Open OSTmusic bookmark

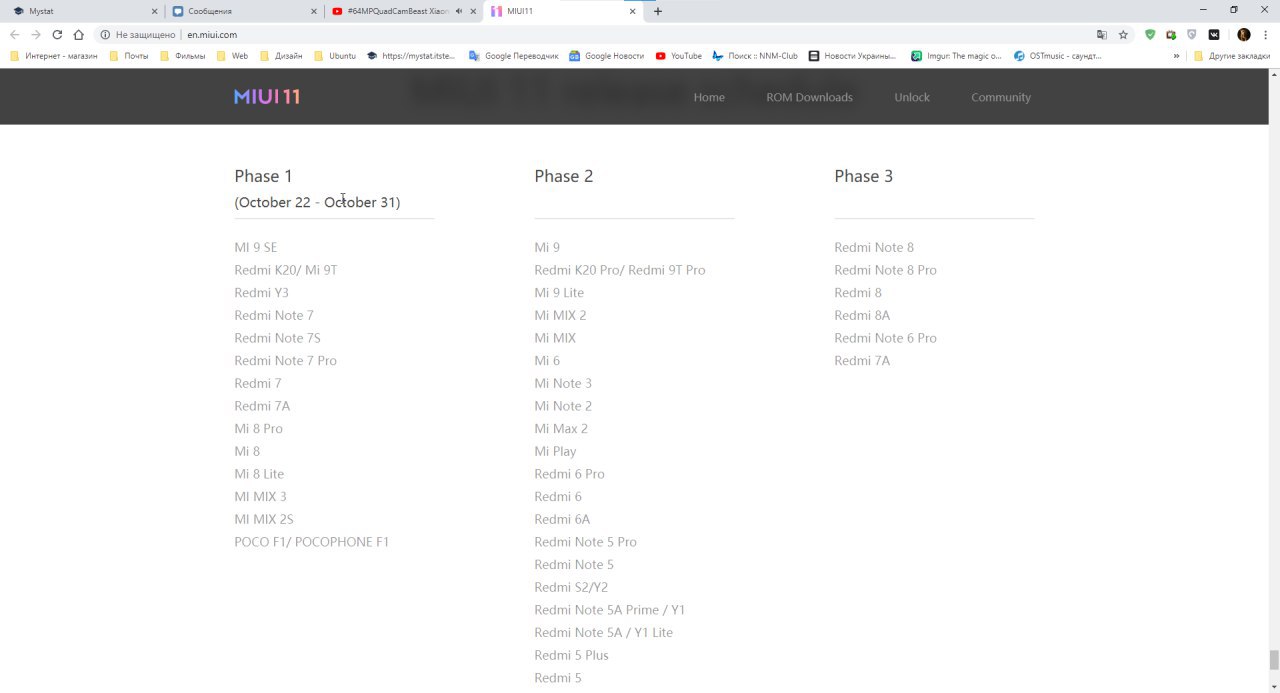(1058, 56)
